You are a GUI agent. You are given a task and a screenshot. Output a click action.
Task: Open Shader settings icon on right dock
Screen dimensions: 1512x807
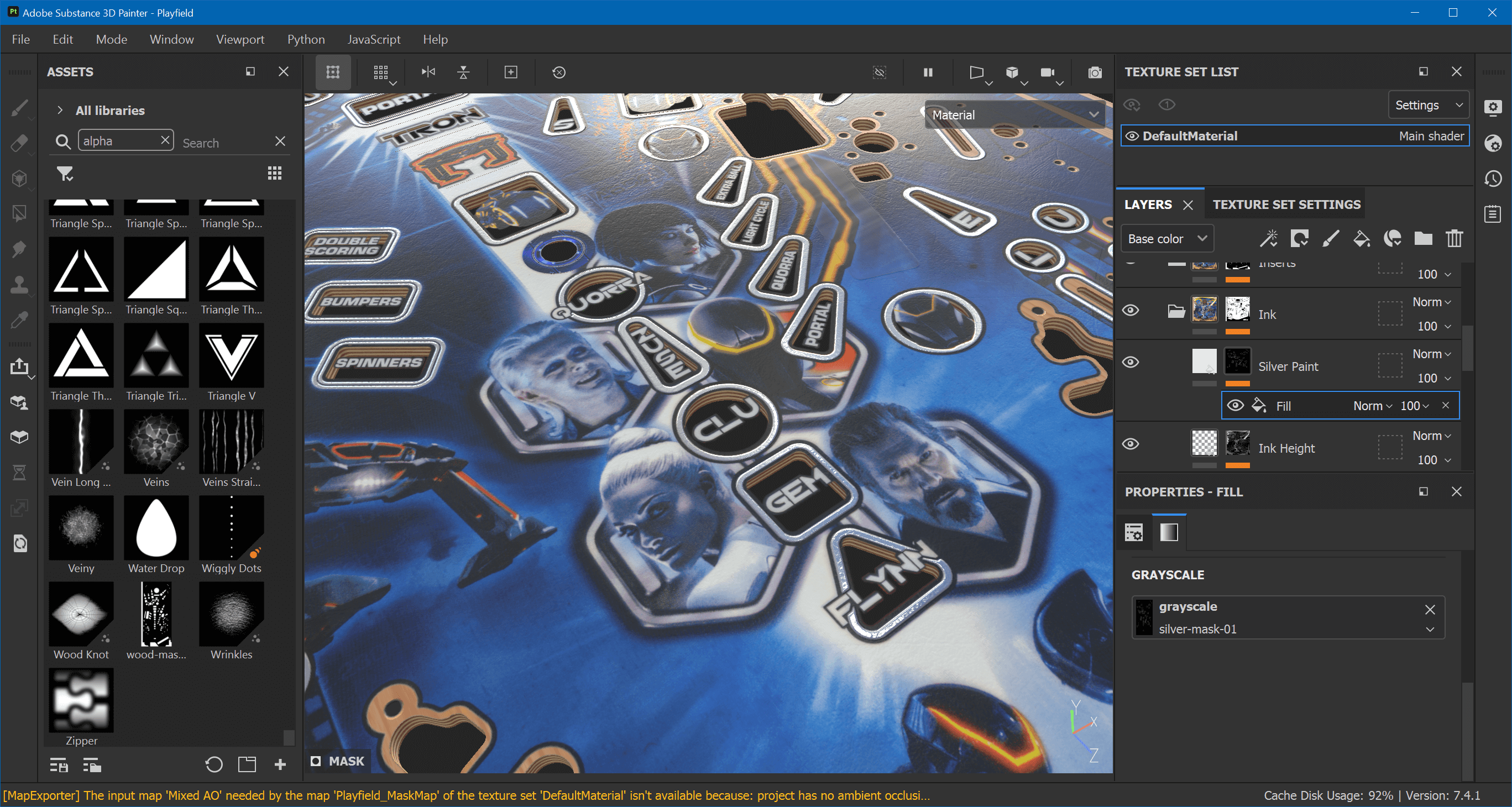[x=1493, y=143]
